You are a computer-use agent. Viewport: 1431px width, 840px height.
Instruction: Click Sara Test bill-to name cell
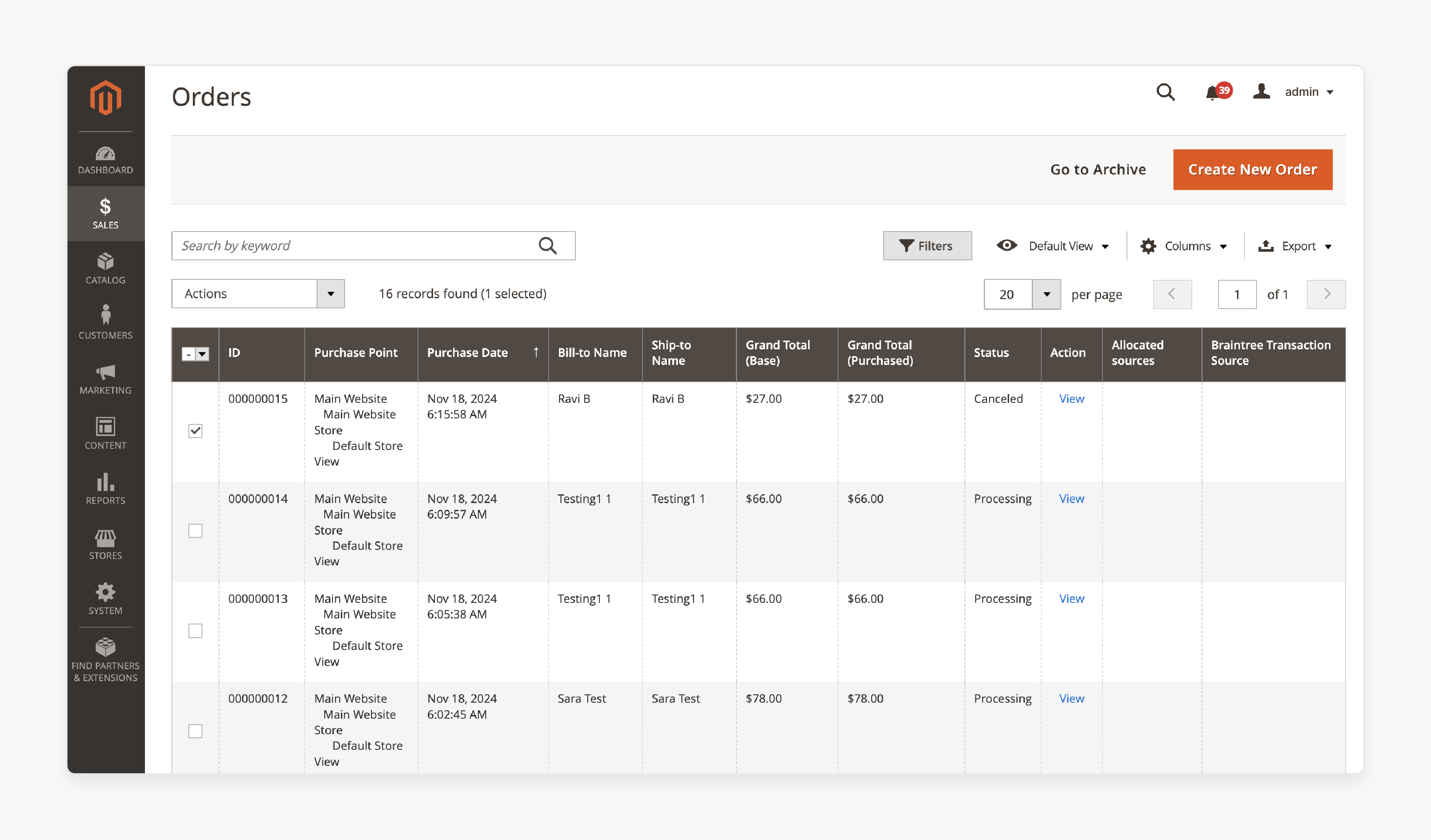click(x=581, y=699)
